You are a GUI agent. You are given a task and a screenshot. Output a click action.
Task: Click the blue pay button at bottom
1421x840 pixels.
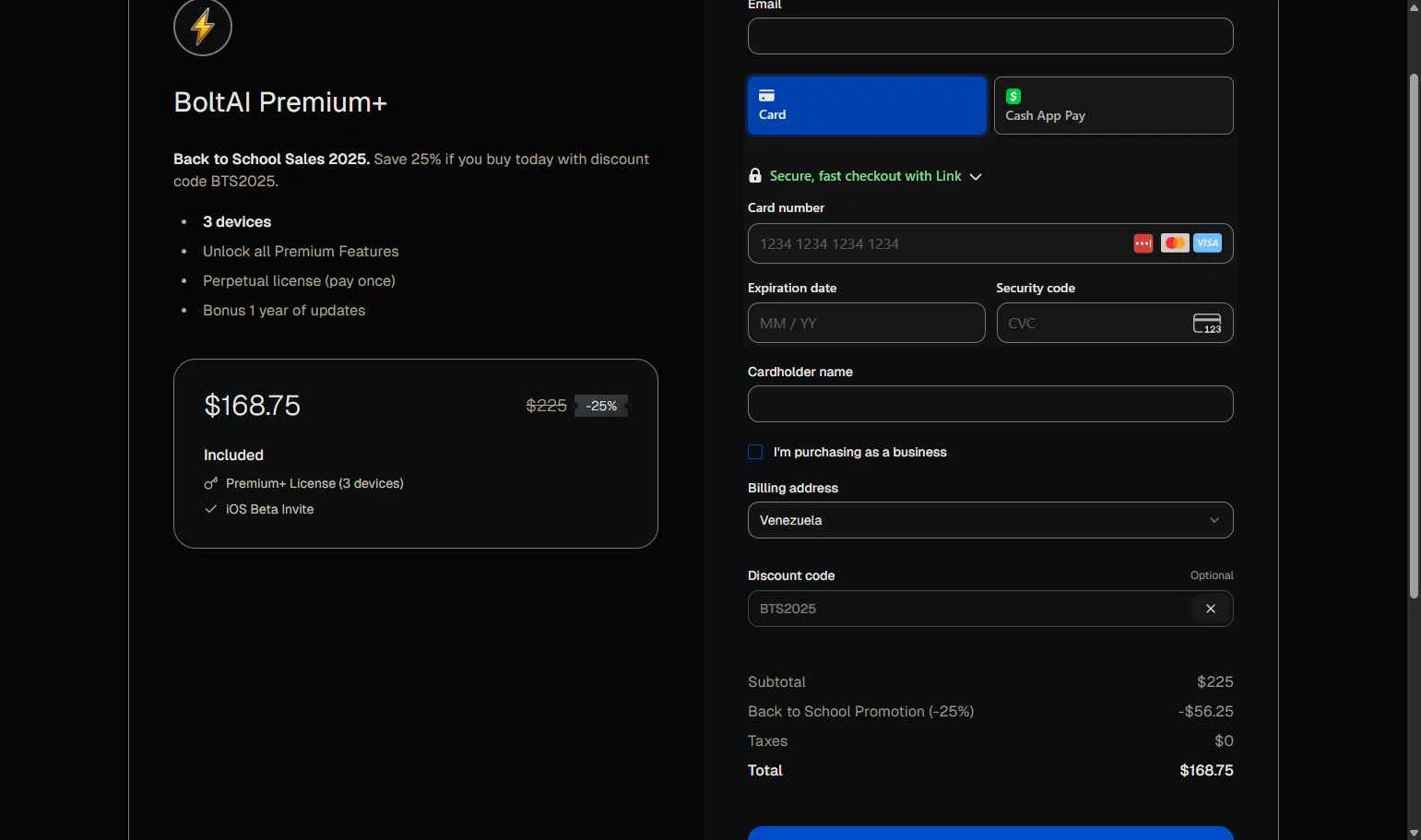click(x=990, y=834)
